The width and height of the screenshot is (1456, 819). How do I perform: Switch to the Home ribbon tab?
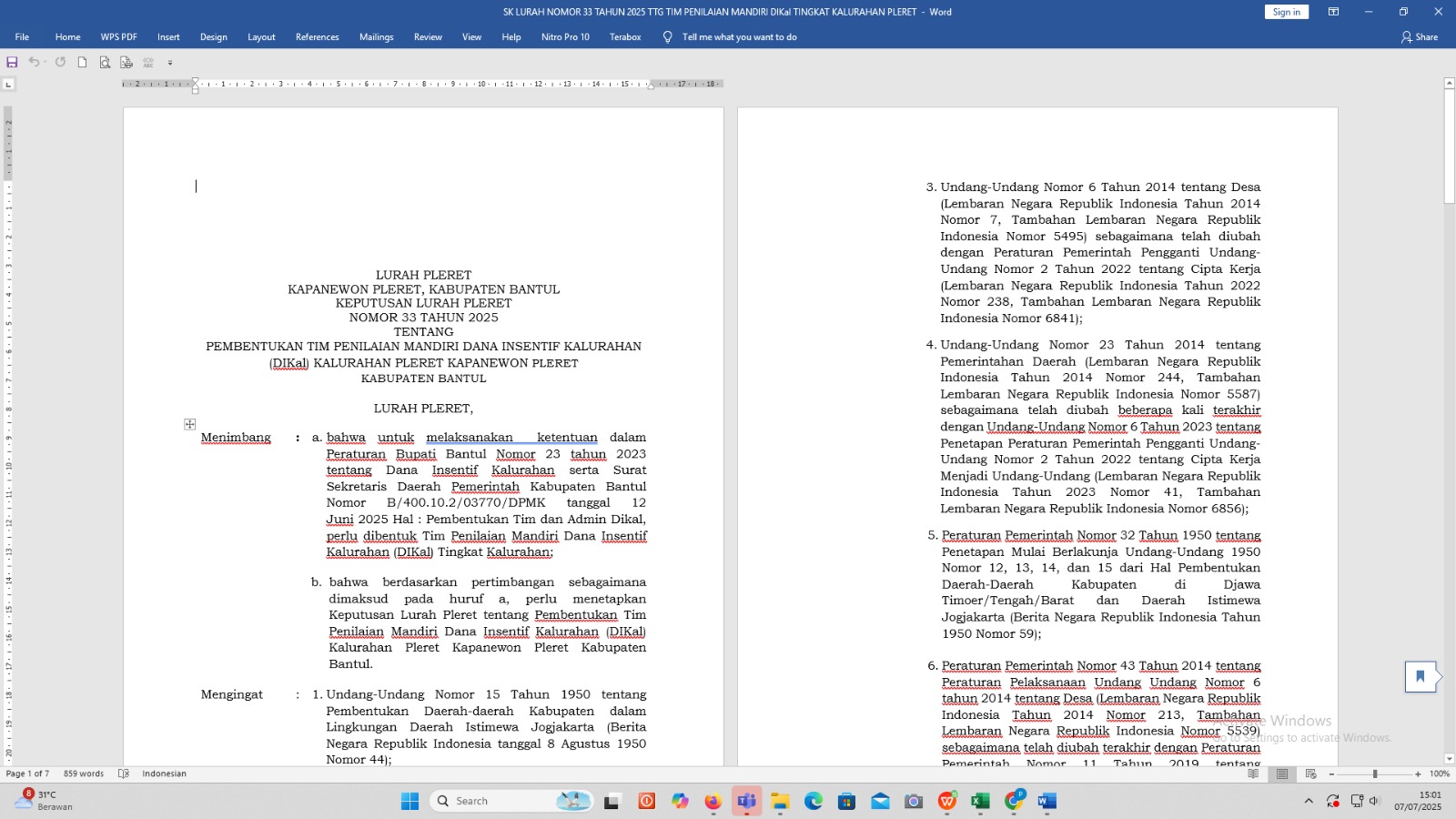67,37
